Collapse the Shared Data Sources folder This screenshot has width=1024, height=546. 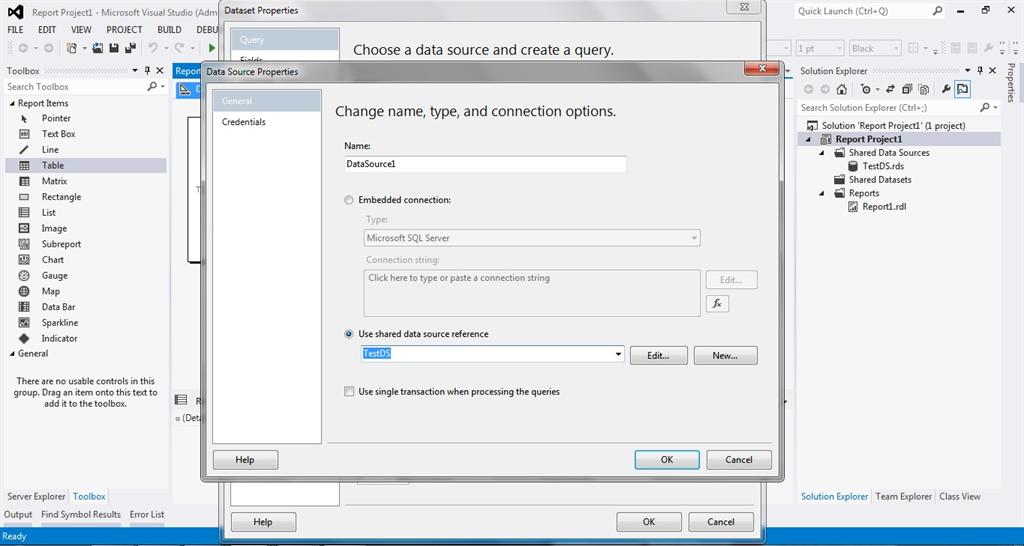point(822,153)
